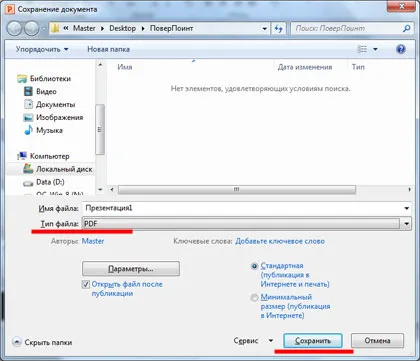Click the Музыка note icon
420x361 pixels.
point(29,130)
